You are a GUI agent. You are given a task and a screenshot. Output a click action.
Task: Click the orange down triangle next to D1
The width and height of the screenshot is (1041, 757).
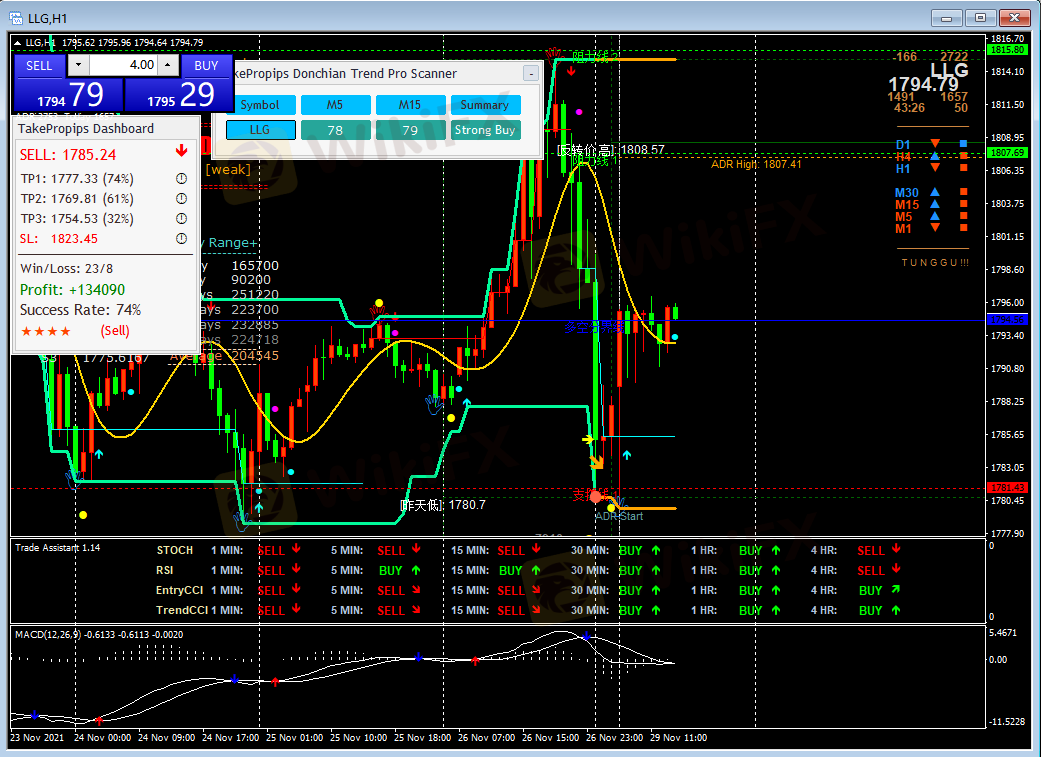point(934,145)
